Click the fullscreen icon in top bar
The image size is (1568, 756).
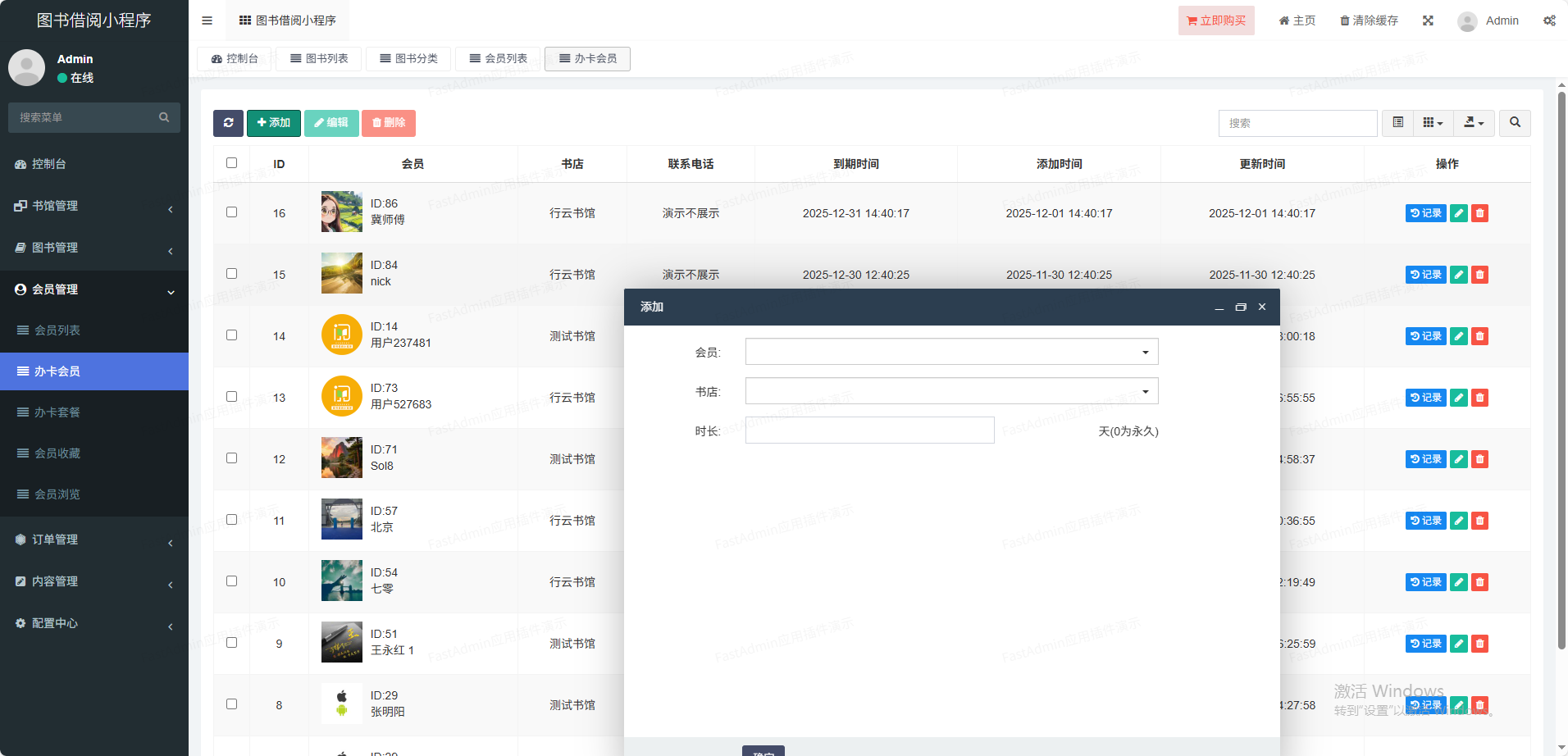1428,20
